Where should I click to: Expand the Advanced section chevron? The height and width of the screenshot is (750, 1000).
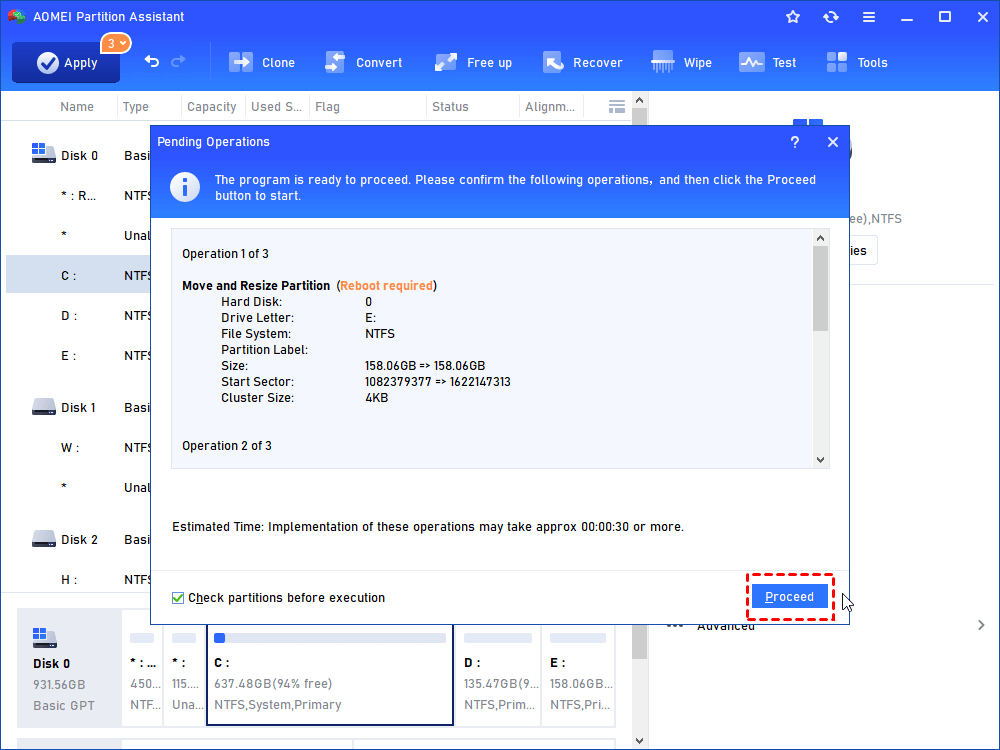981,625
